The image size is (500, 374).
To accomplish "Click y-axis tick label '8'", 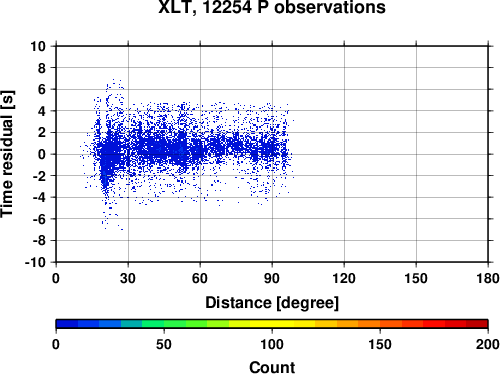I will click(x=42, y=68).
